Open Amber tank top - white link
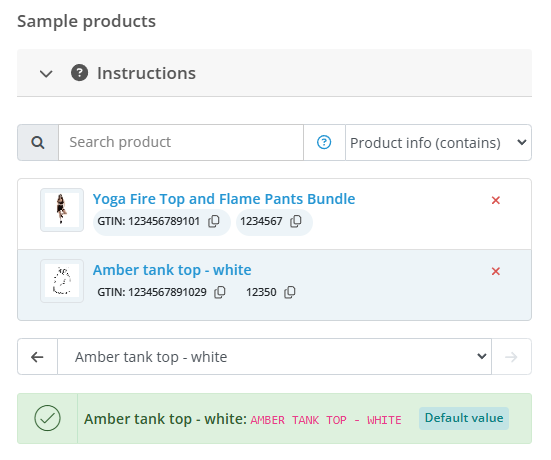 click(172, 270)
